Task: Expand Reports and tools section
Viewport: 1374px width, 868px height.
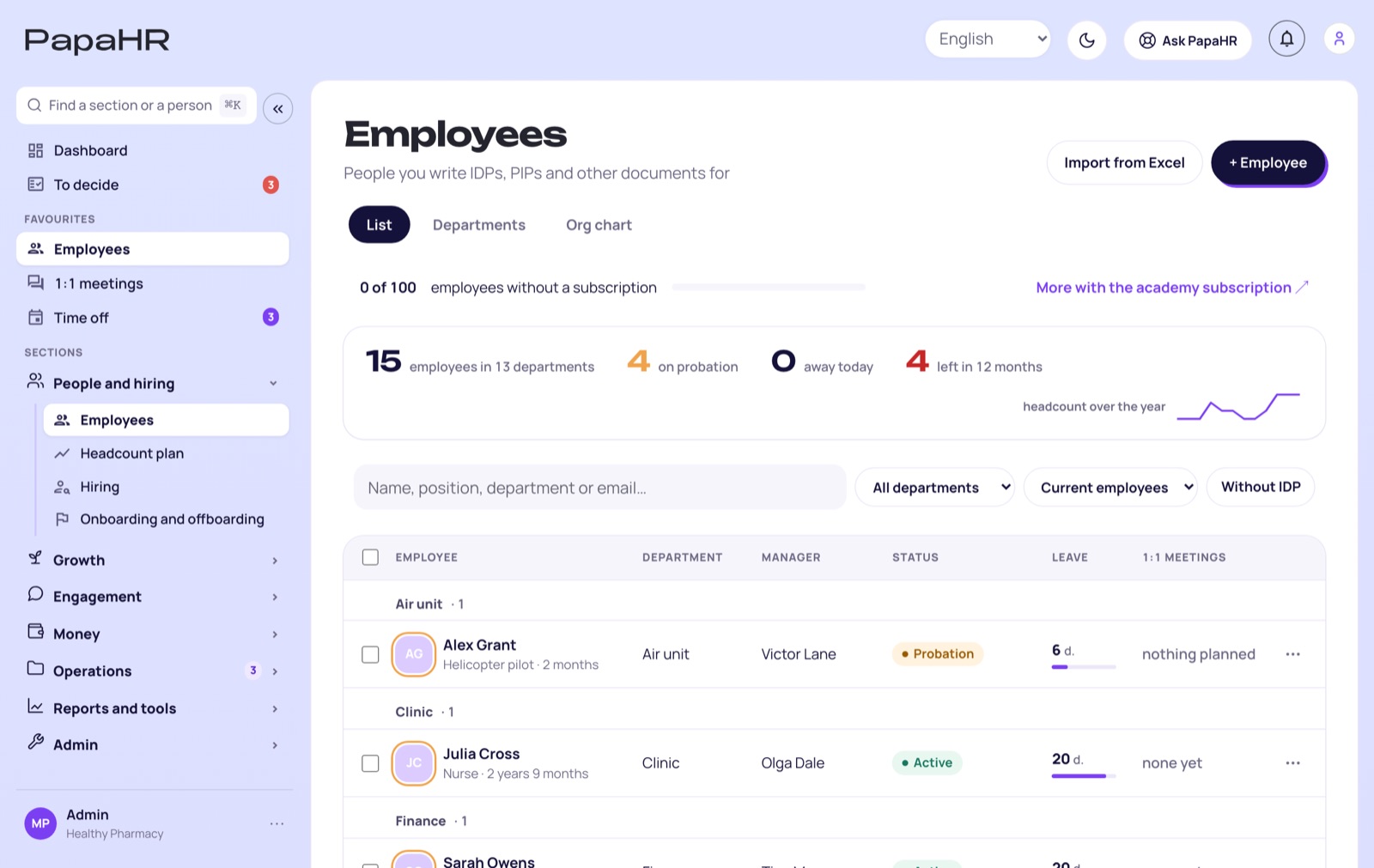Action: tap(153, 708)
